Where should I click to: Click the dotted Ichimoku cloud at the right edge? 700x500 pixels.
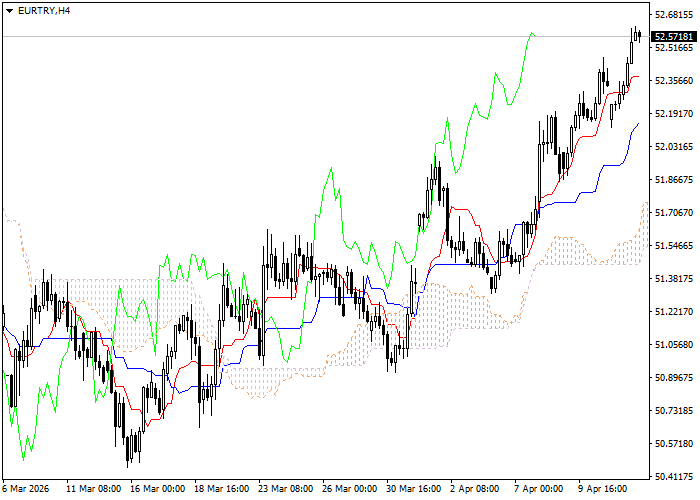(x=640, y=240)
